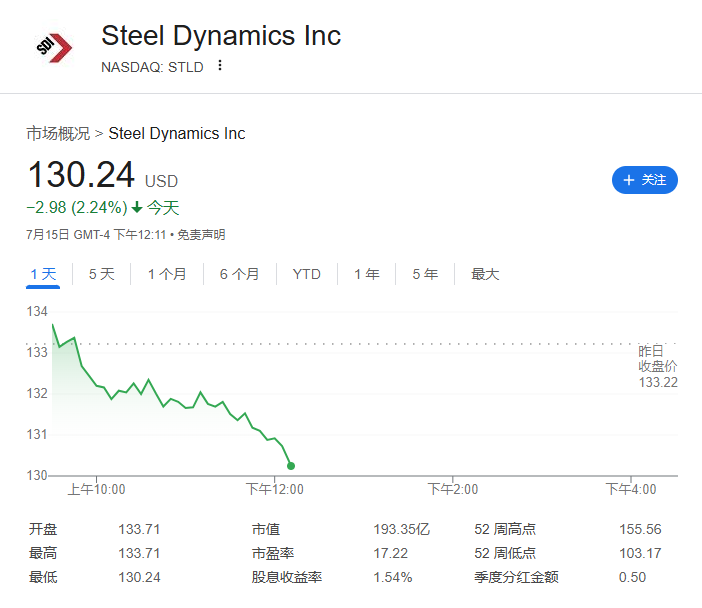Screen dimensions: 702x608
Task: Show the 1 年 chart range
Action: tap(367, 274)
